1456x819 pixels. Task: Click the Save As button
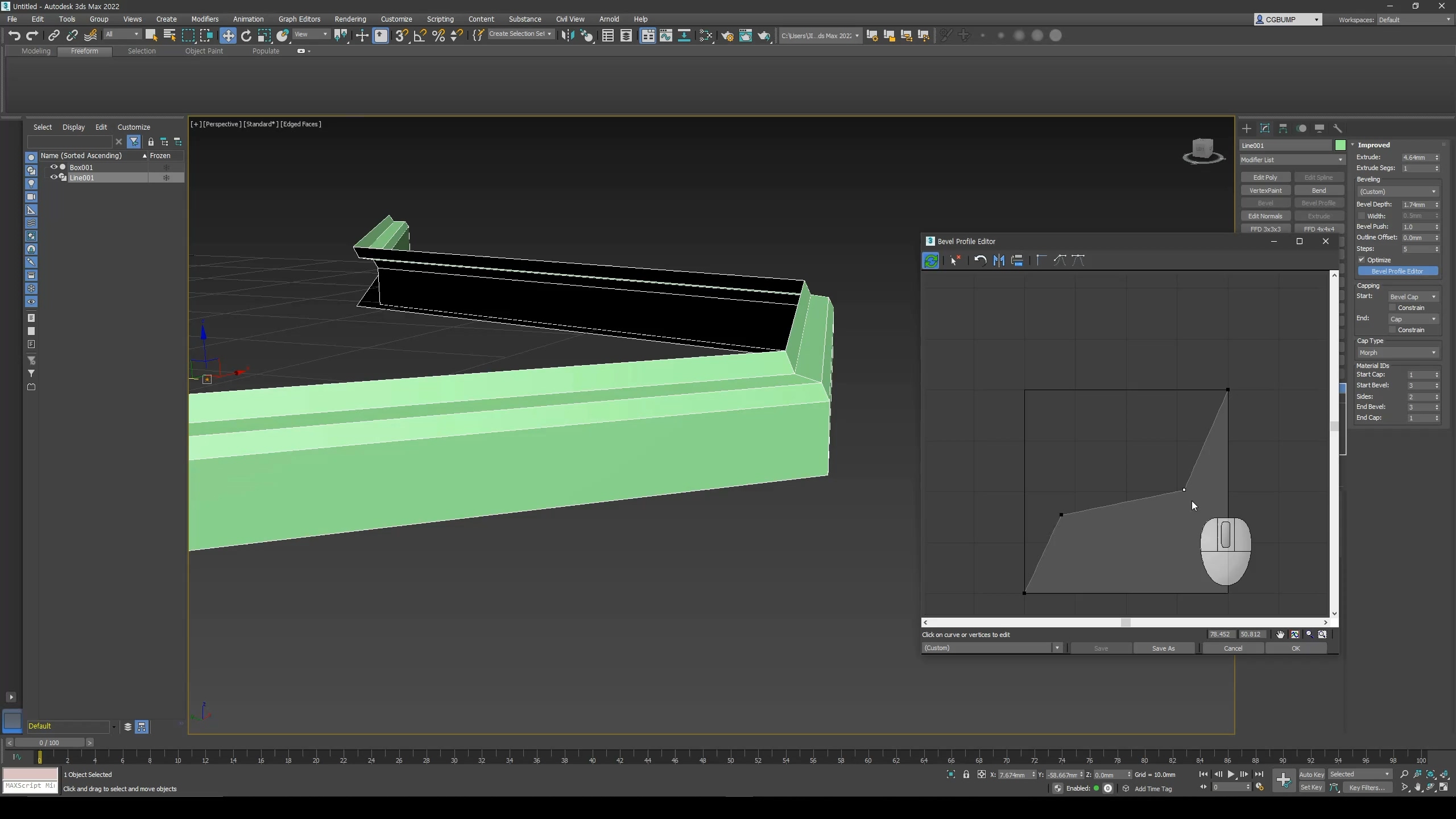[1163, 648]
